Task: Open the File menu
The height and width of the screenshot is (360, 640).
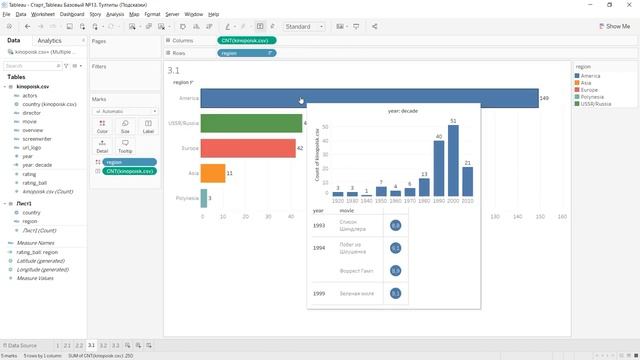Action: click(x=6, y=14)
